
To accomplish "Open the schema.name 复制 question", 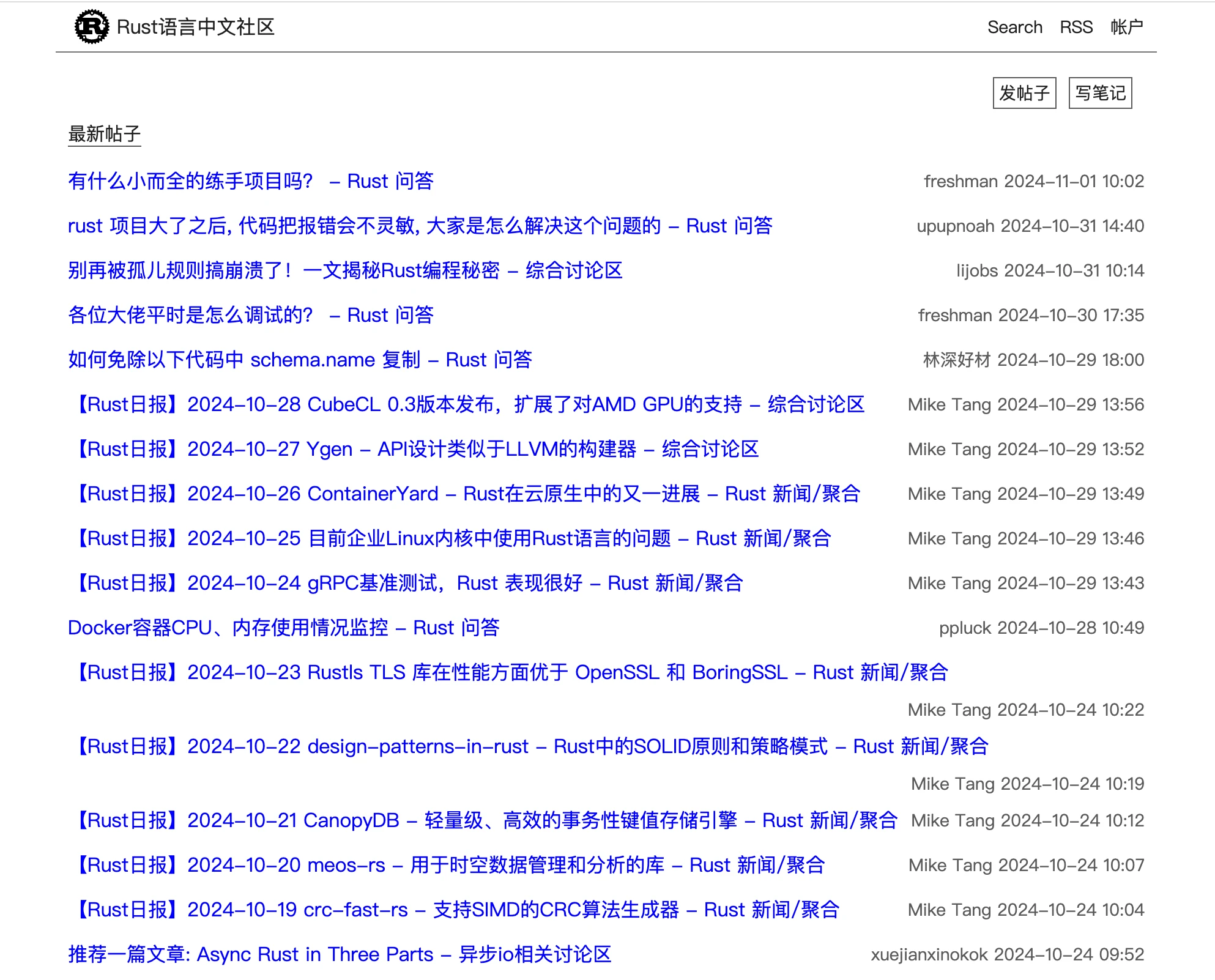I will [300, 360].
